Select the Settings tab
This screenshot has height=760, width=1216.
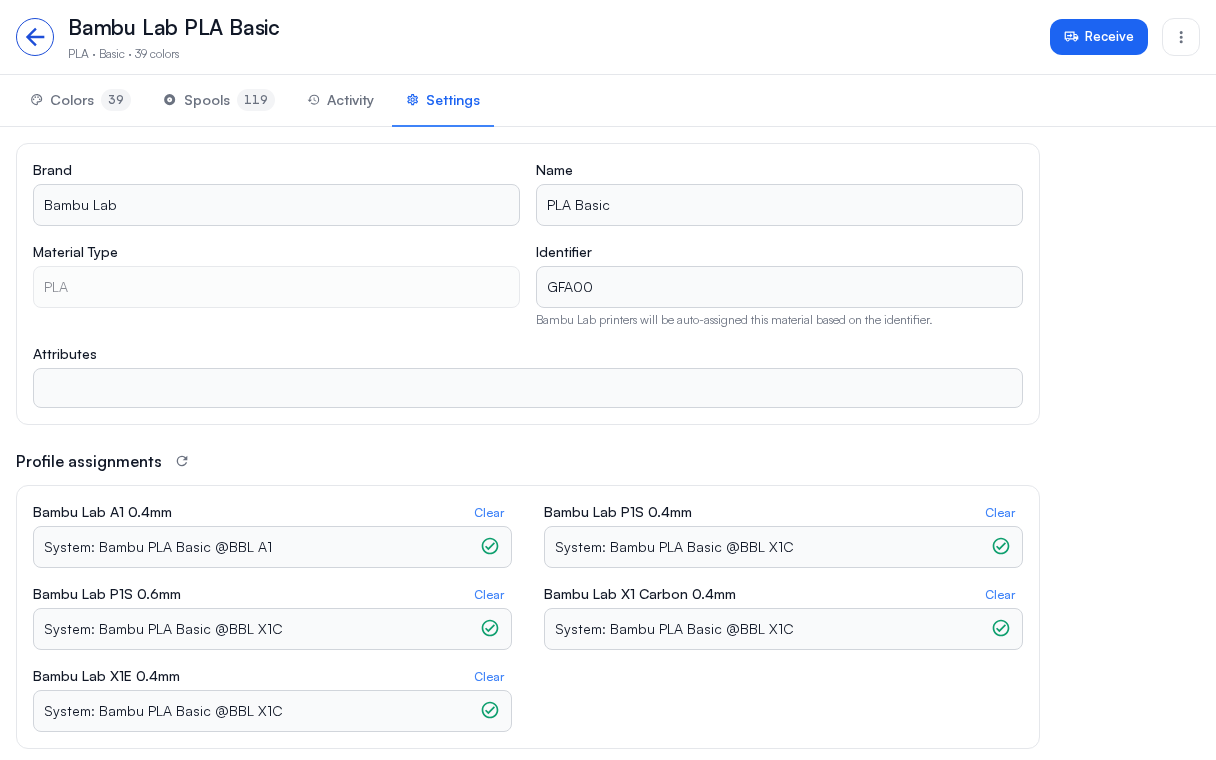[x=443, y=100]
